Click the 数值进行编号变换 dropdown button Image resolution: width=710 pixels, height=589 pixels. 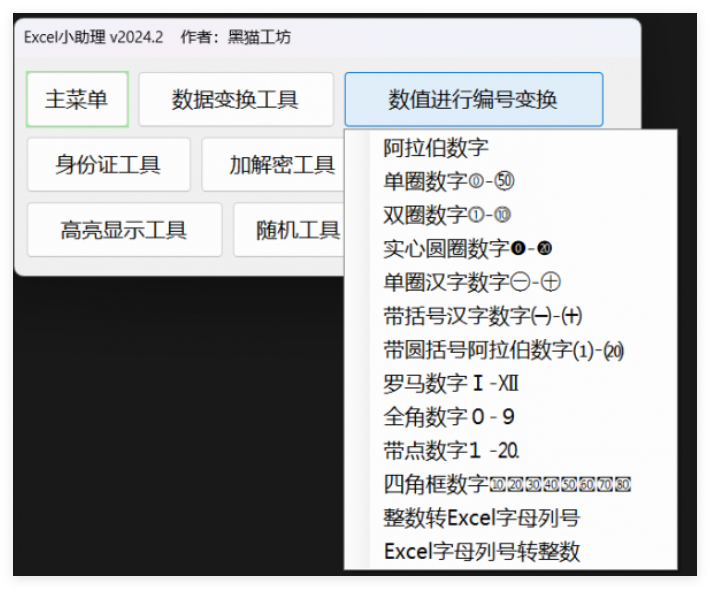point(474,99)
